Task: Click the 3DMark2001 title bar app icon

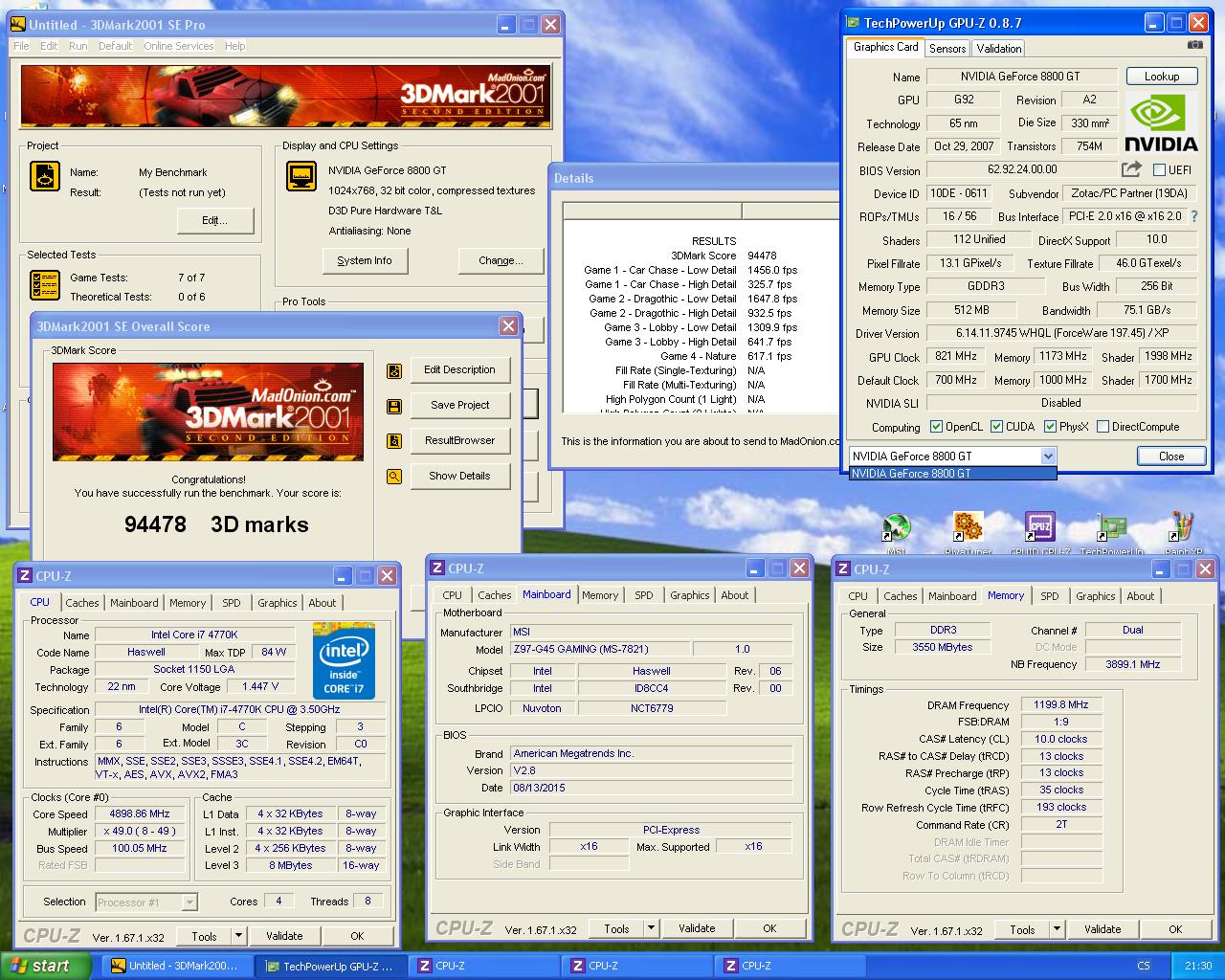Action: pos(19,25)
